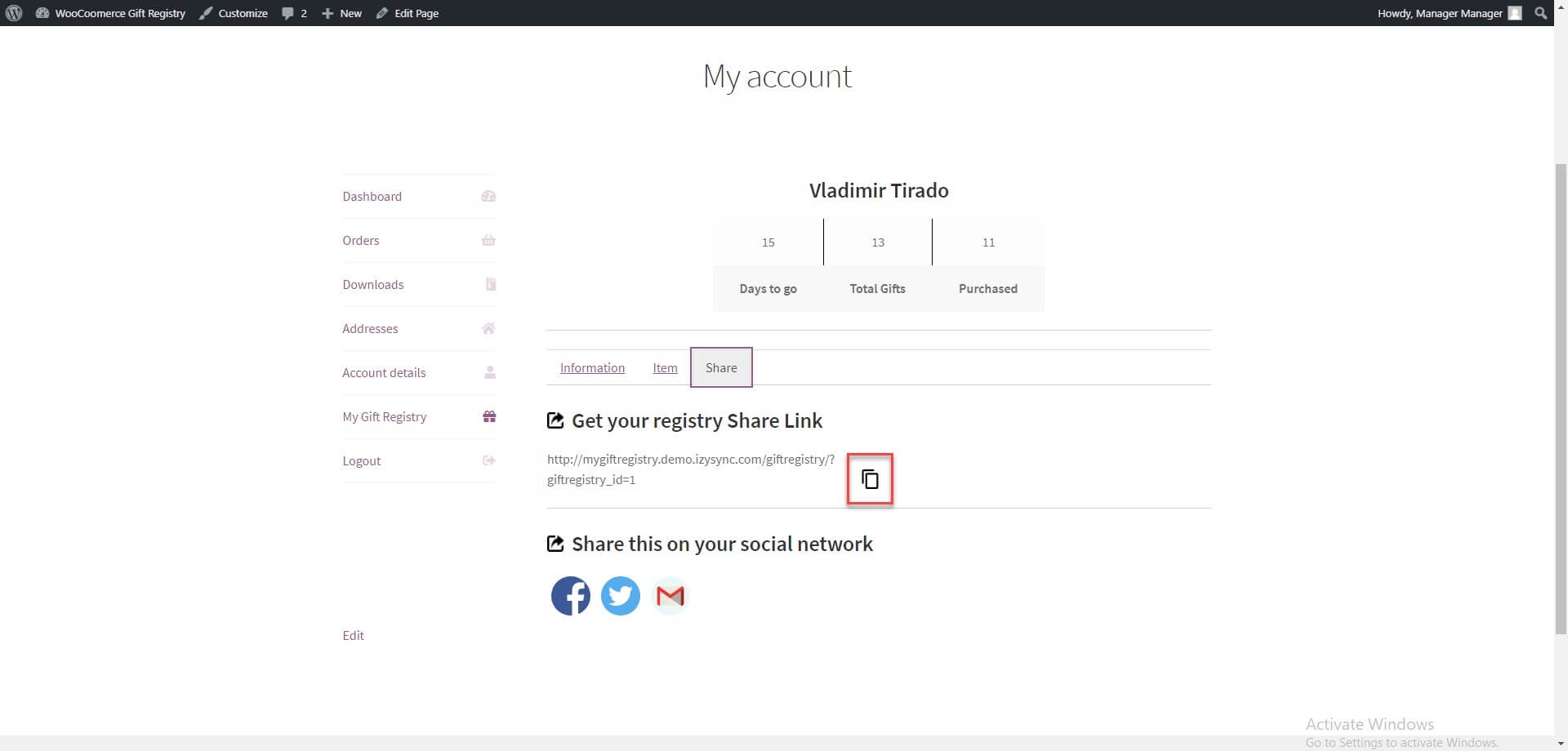Share registry via Gmail icon
1568x751 pixels.
pyautogui.click(x=670, y=596)
